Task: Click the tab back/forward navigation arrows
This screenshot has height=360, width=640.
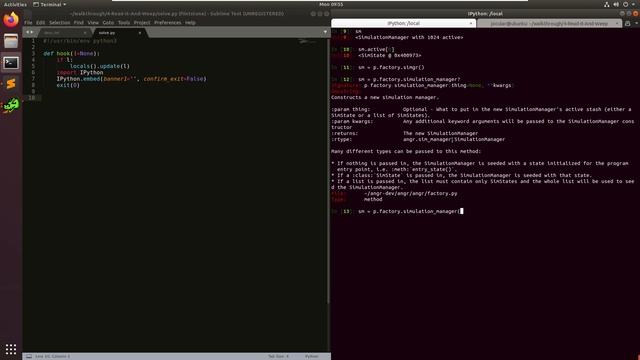Action: click(30, 32)
